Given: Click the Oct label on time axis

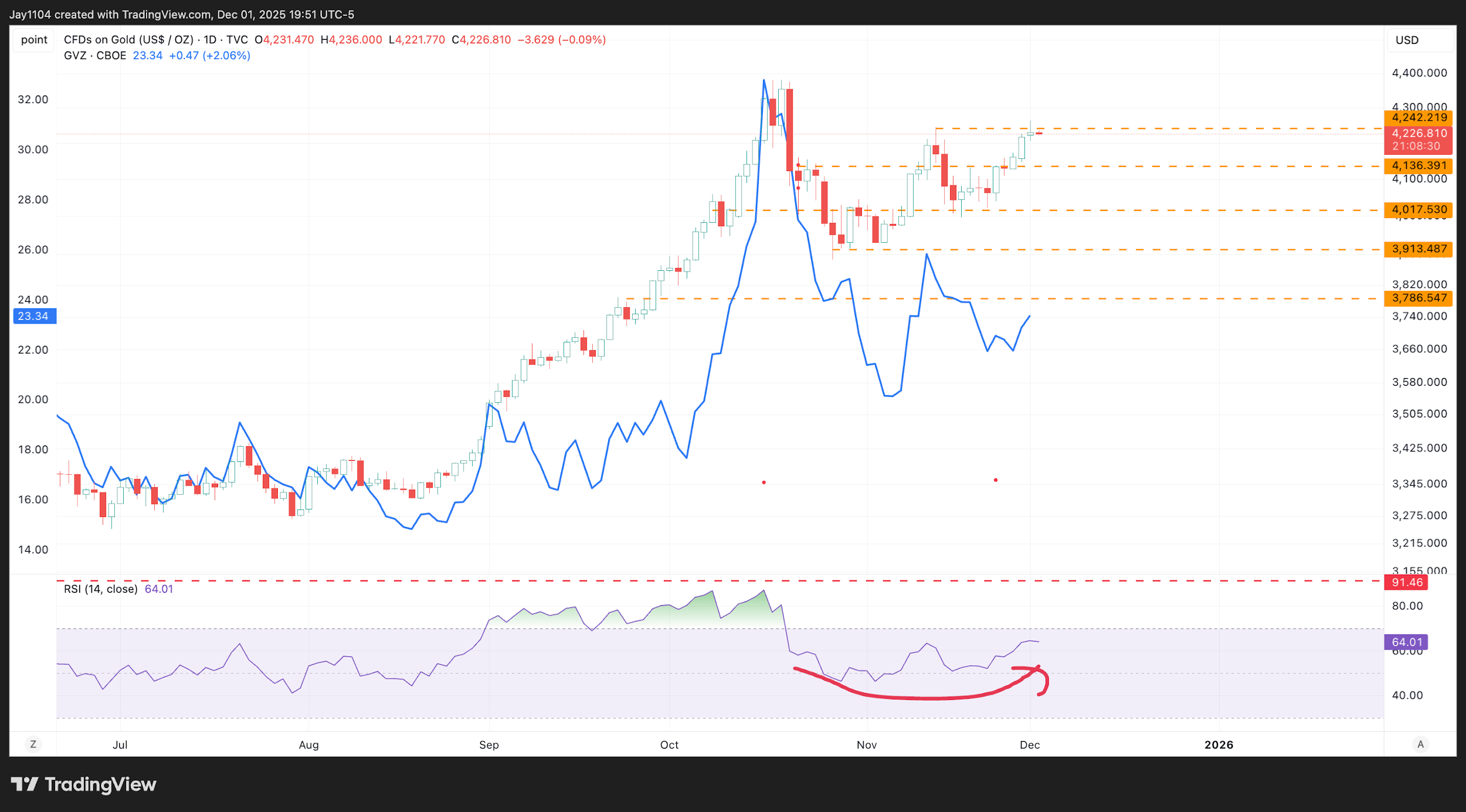Looking at the screenshot, I should 669,745.
